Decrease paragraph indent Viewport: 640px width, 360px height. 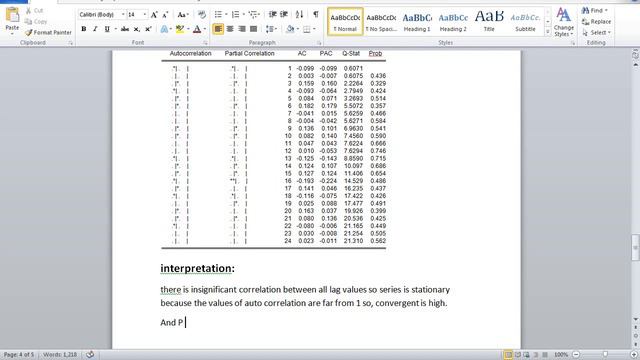point(272,15)
